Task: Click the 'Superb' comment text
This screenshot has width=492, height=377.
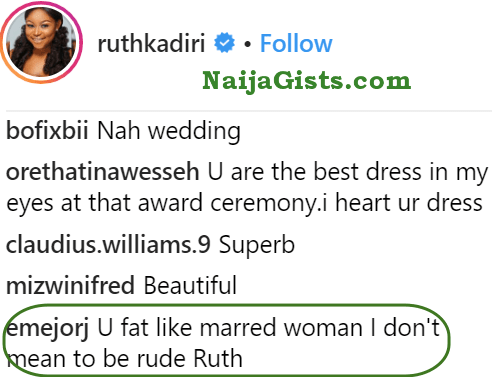Action: pyautogui.click(x=257, y=246)
